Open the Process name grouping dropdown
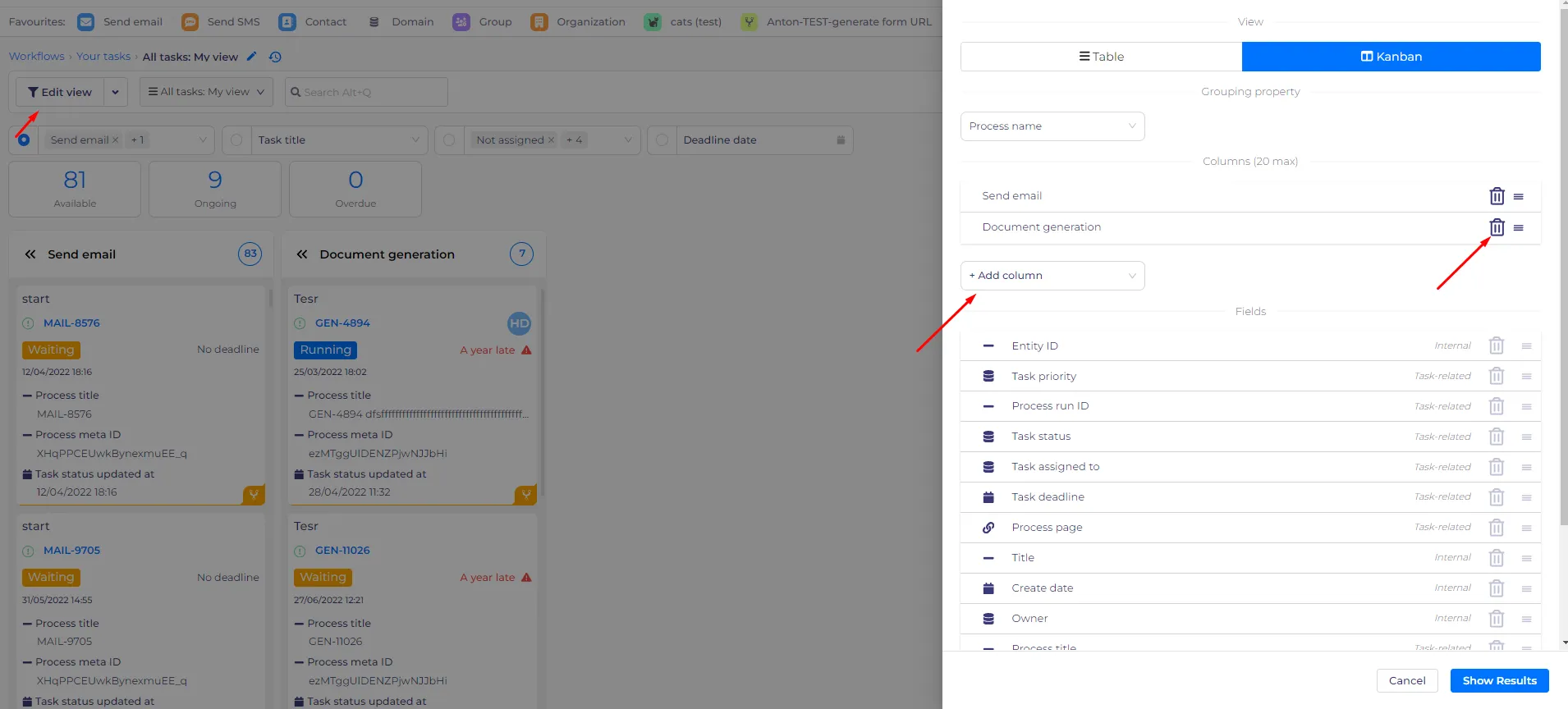The image size is (1568, 709). [x=1052, y=126]
